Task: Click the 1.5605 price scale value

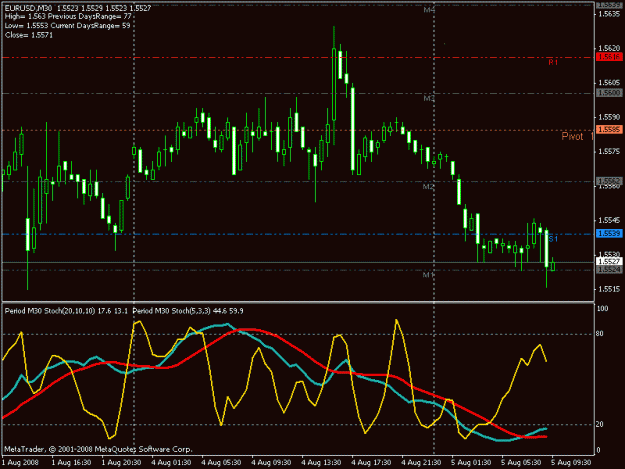Action: (609, 82)
